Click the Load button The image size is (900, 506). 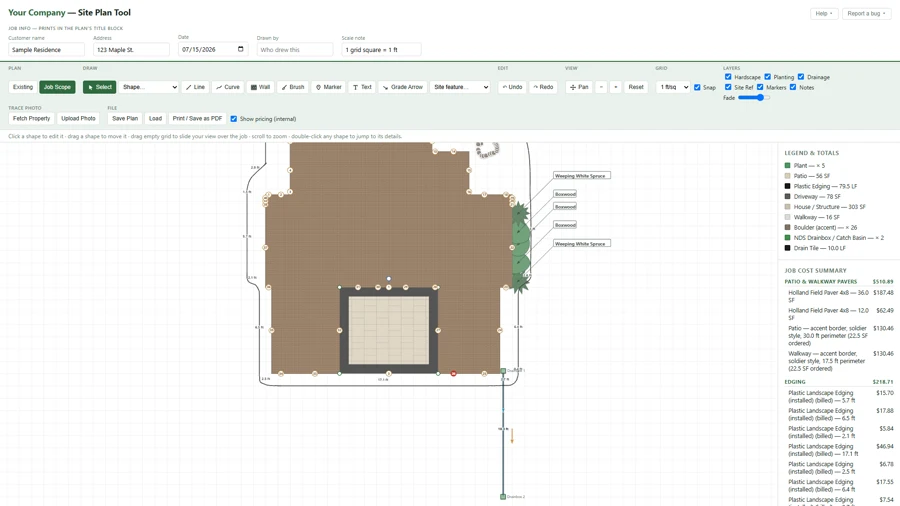pos(156,118)
